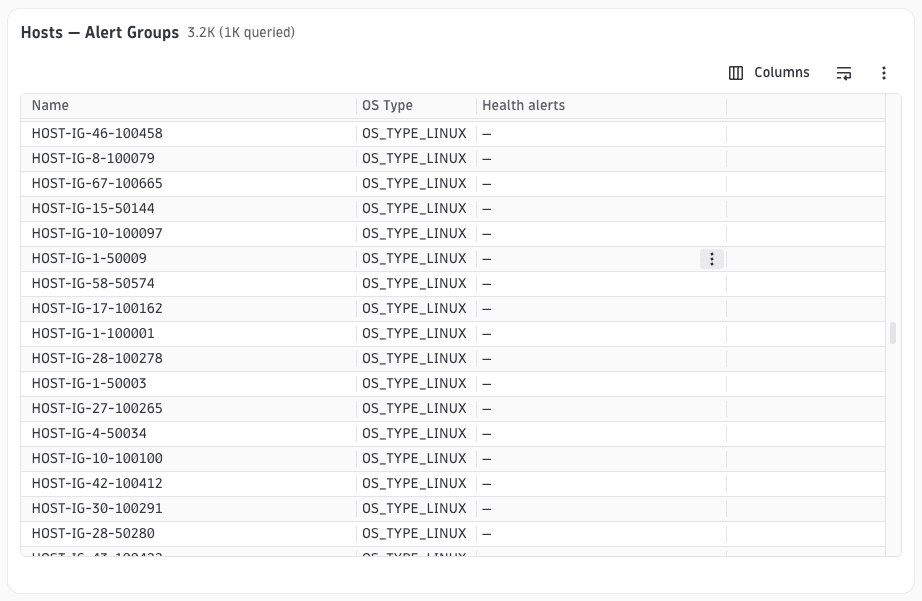The height and width of the screenshot is (601, 922).
Task: Click OS_TYPE_LINUX cell in HOST-IG-28-50280 row
Action: [x=414, y=533]
